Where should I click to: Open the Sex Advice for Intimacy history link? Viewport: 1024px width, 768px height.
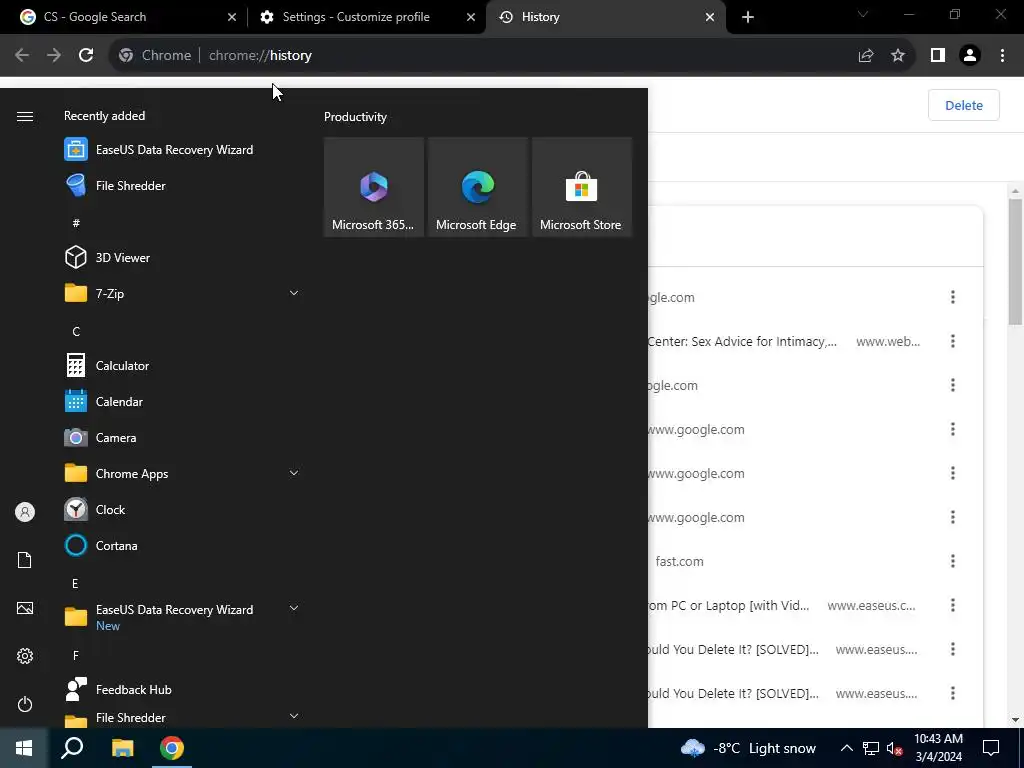pos(743,341)
